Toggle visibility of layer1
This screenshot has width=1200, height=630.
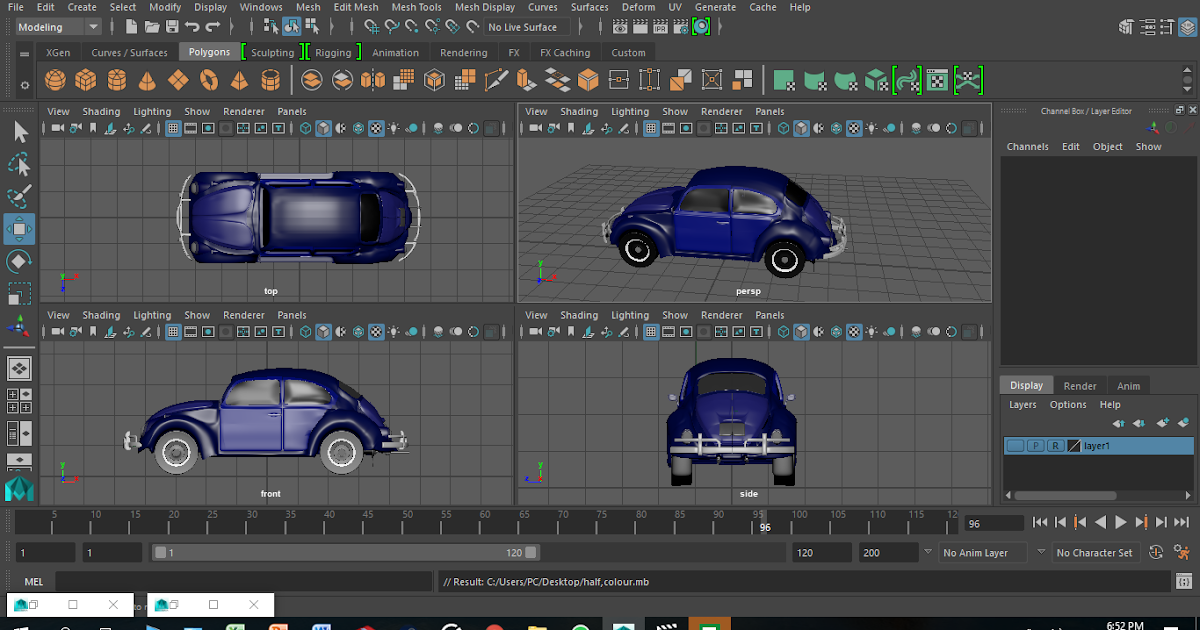click(1014, 445)
